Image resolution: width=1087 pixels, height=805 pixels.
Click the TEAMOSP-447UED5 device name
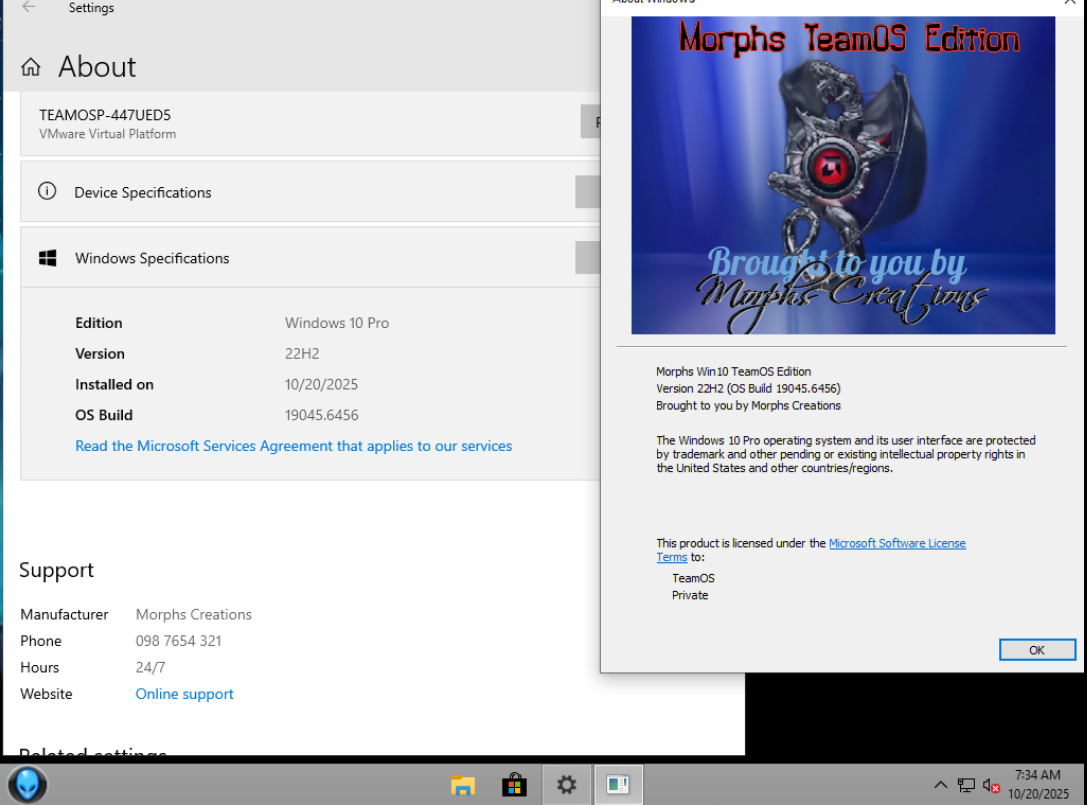(x=105, y=115)
